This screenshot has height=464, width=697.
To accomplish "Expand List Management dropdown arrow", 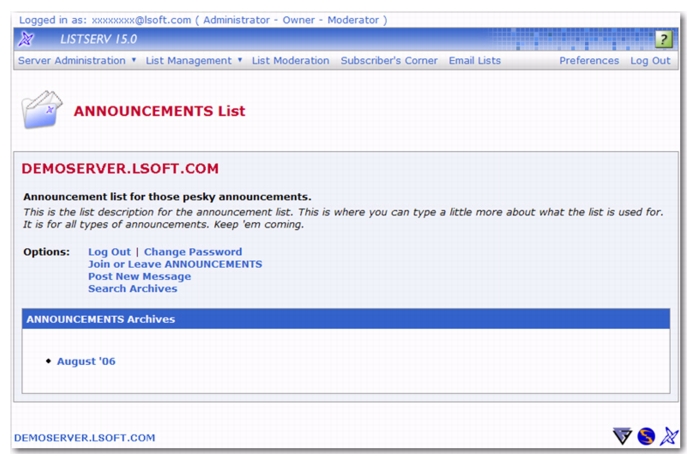I will pos(240,60).
